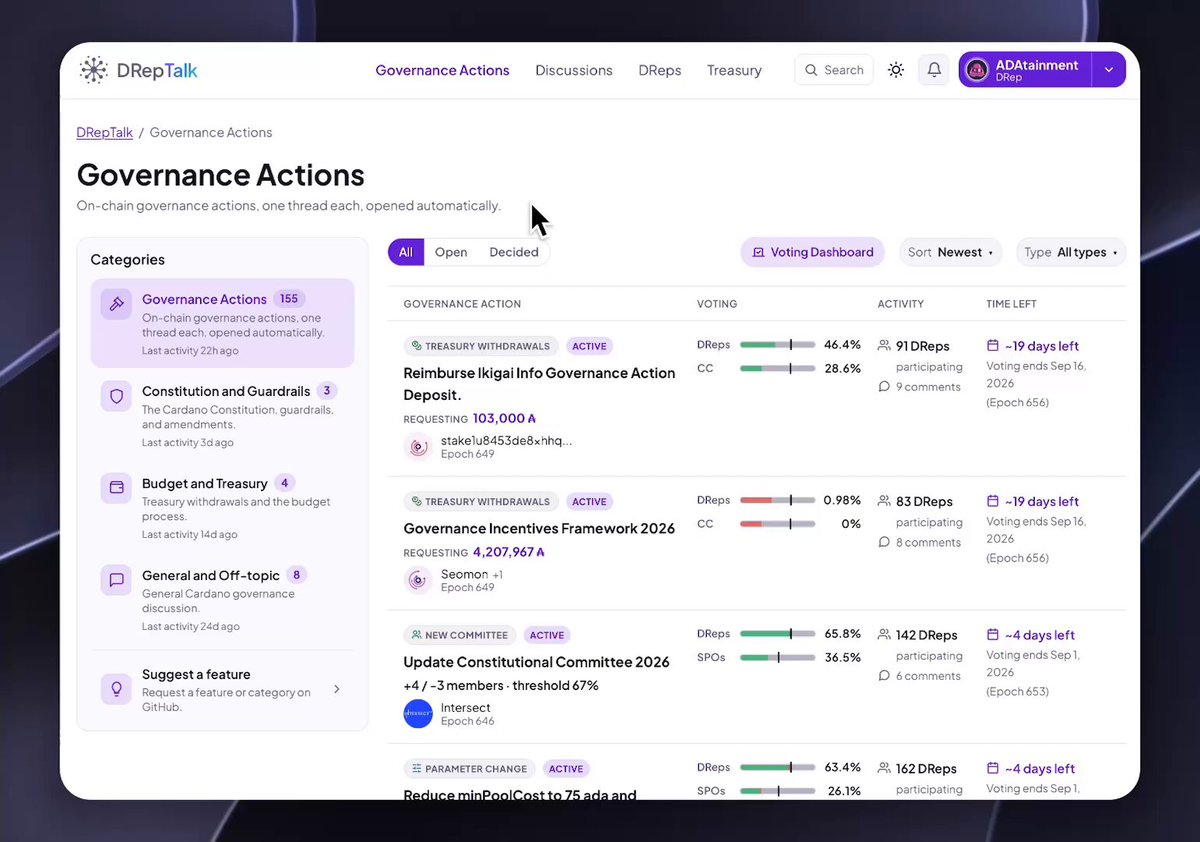Click comments icon beside 9 comments
The image size is (1200, 842).
tap(884, 387)
